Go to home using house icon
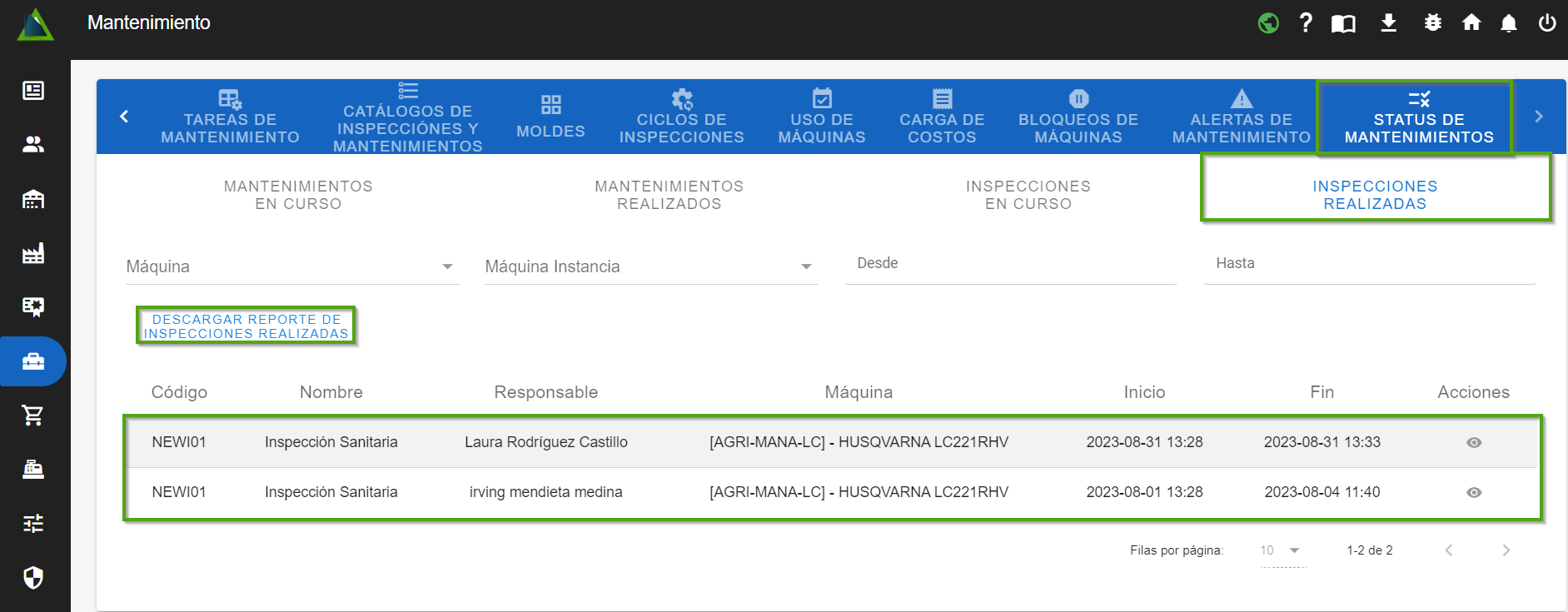The height and width of the screenshot is (612, 1568). tap(1471, 23)
